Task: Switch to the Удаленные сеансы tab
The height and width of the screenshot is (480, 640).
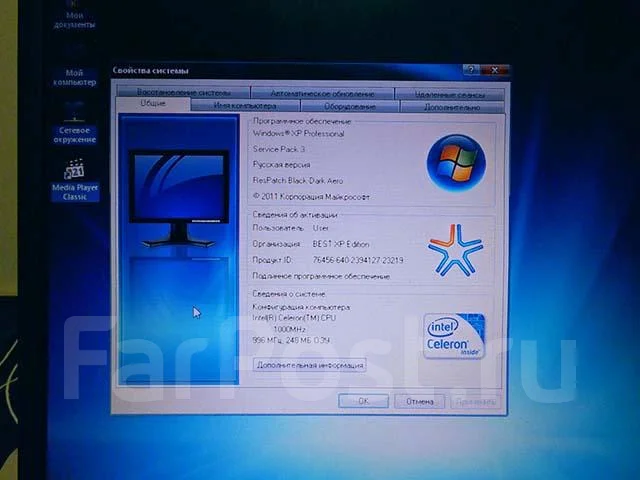Action: click(x=450, y=95)
